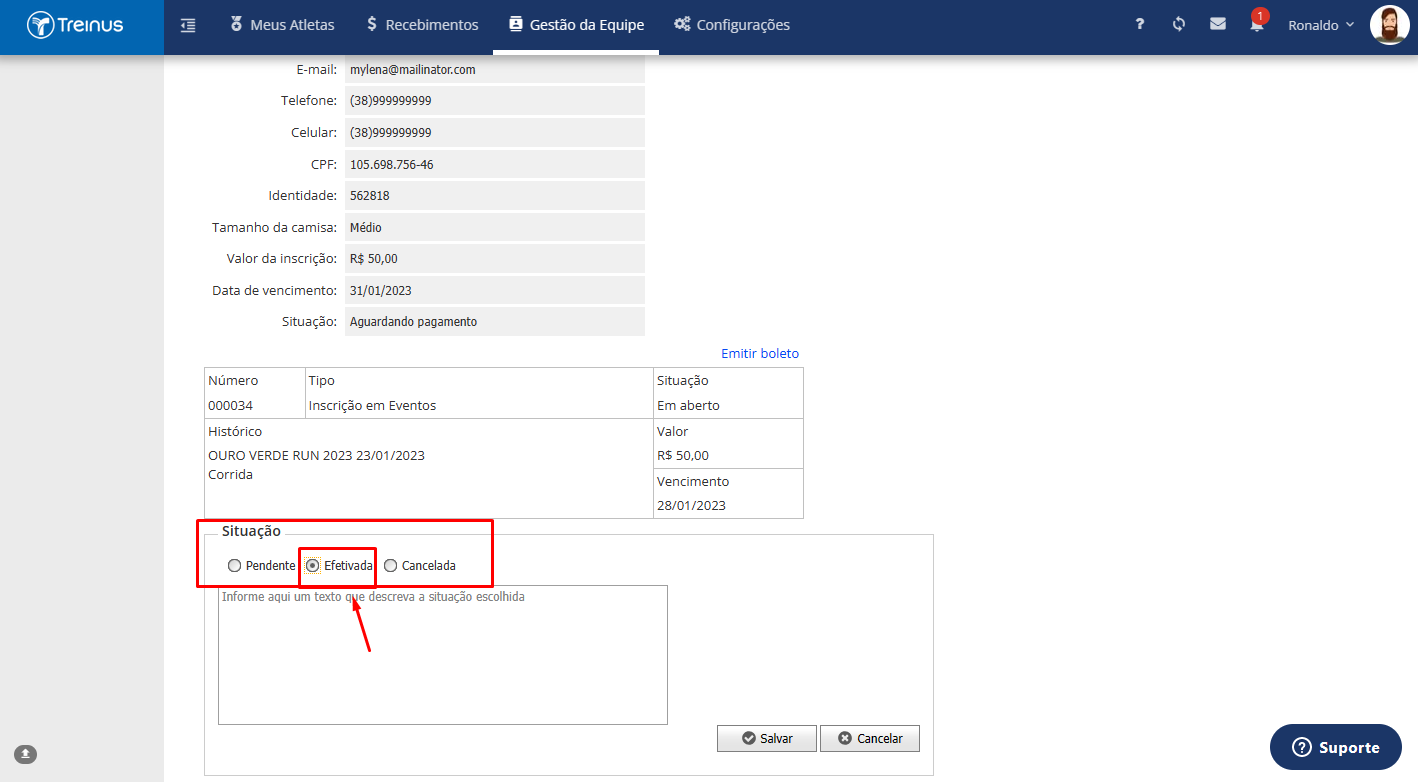
Task: Click the E-mail field mylena@mailinator.com
Action: 495,70
